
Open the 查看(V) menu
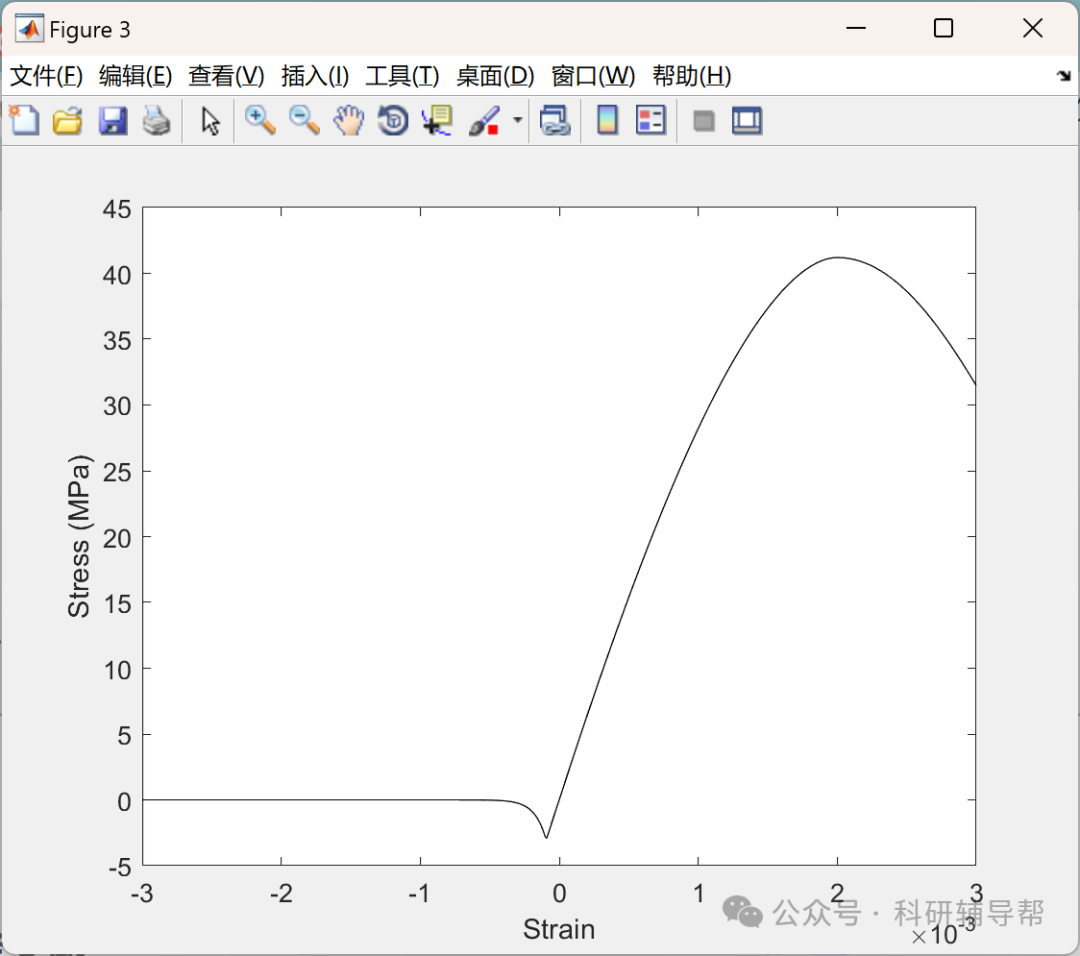[227, 76]
